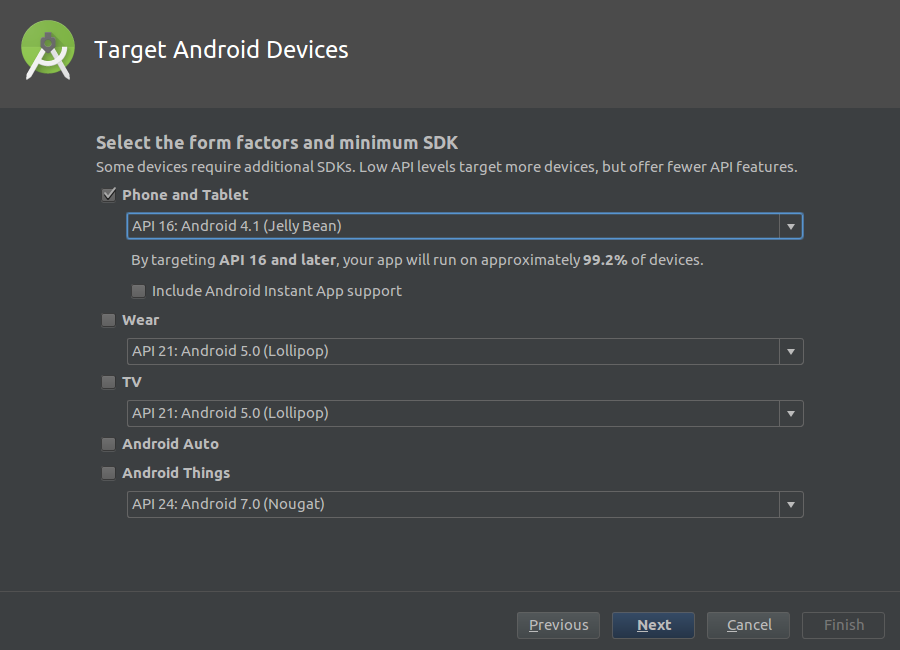Go to the Next wizard step

[x=653, y=625]
